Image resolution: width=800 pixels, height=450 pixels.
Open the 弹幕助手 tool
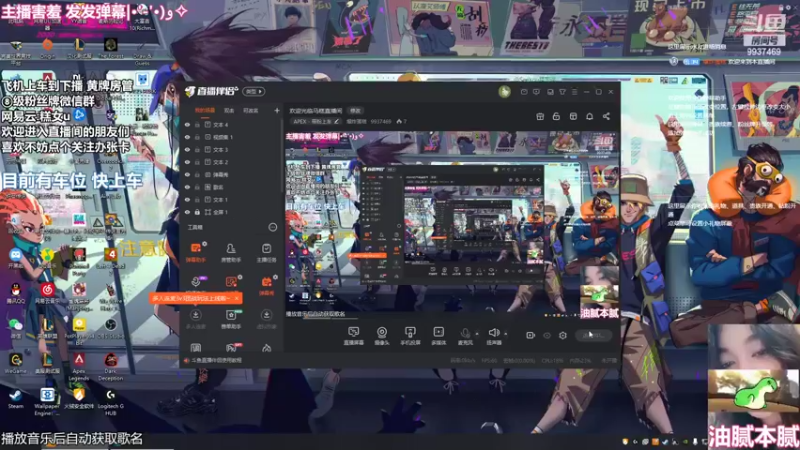coord(195,252)
